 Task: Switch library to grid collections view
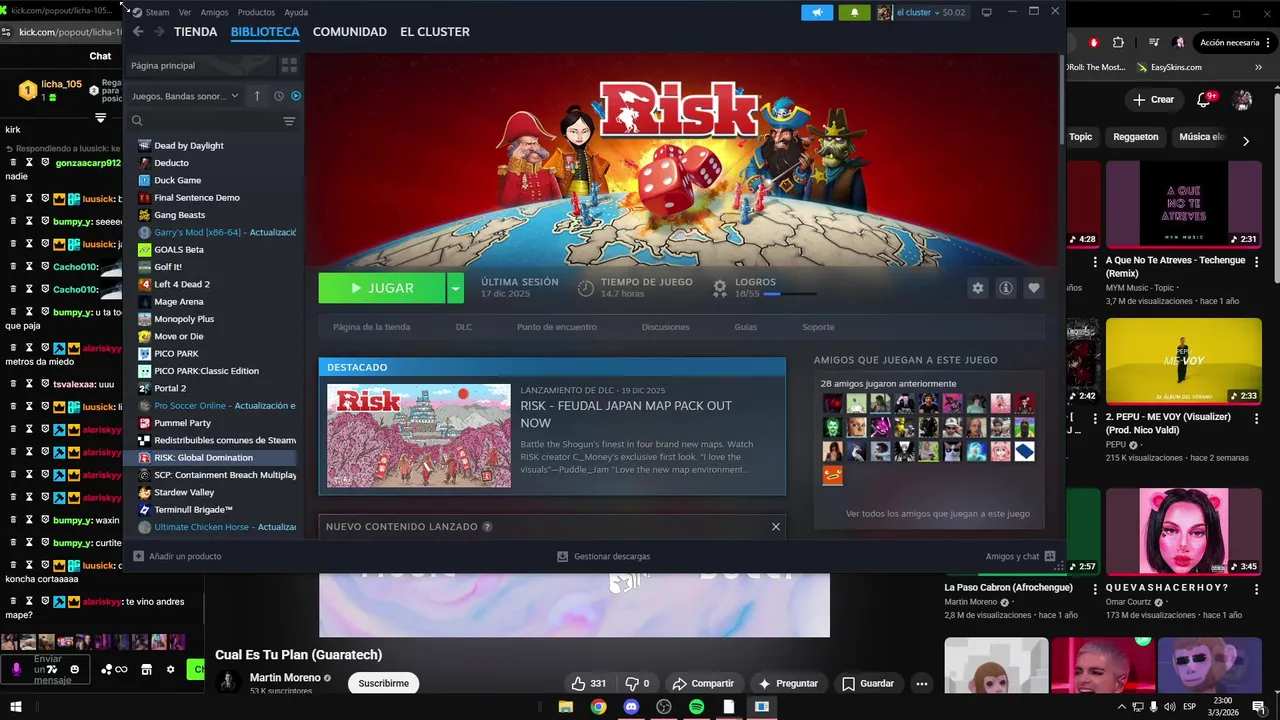coord(289,65)
